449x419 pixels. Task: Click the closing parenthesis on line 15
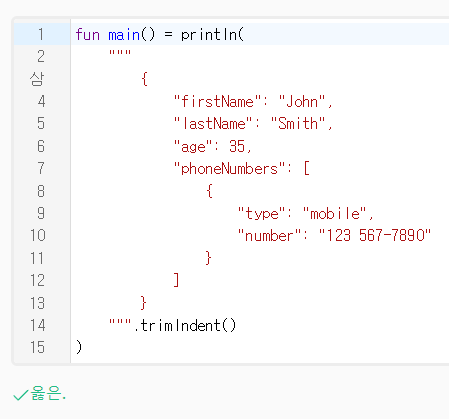click(79, 347)
